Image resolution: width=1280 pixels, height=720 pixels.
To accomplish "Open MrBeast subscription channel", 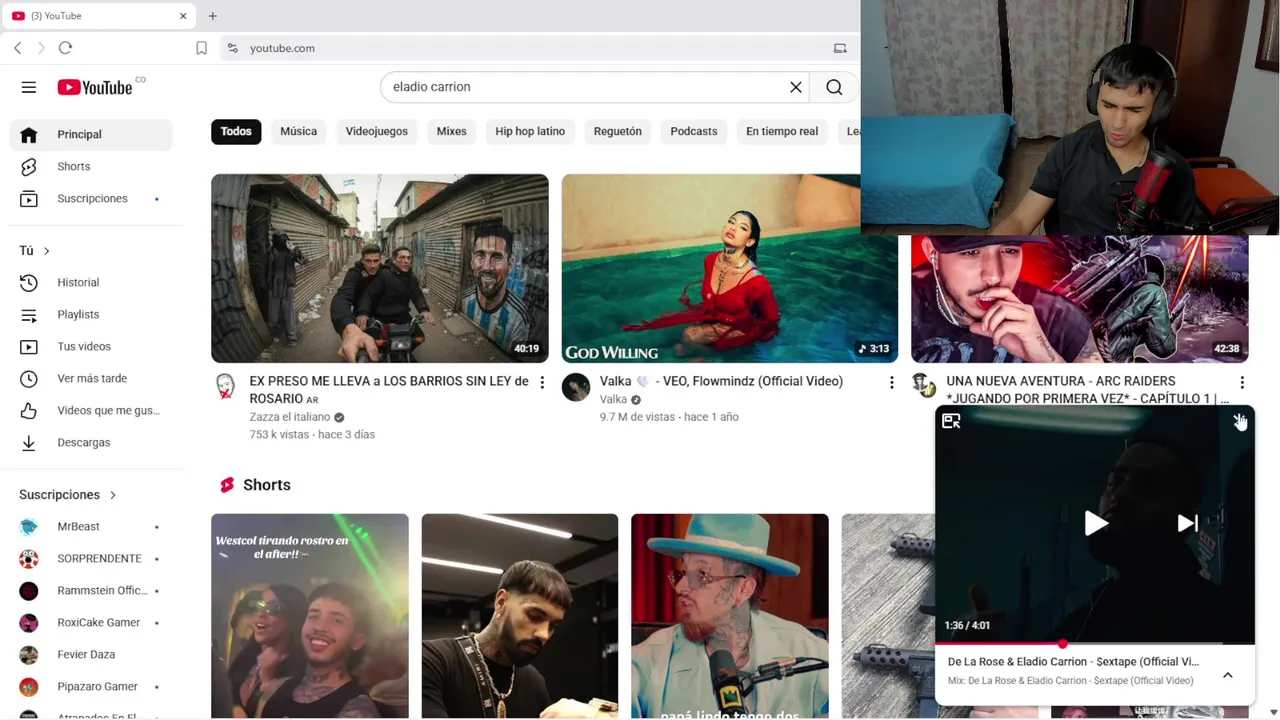I will pos(91,526).
